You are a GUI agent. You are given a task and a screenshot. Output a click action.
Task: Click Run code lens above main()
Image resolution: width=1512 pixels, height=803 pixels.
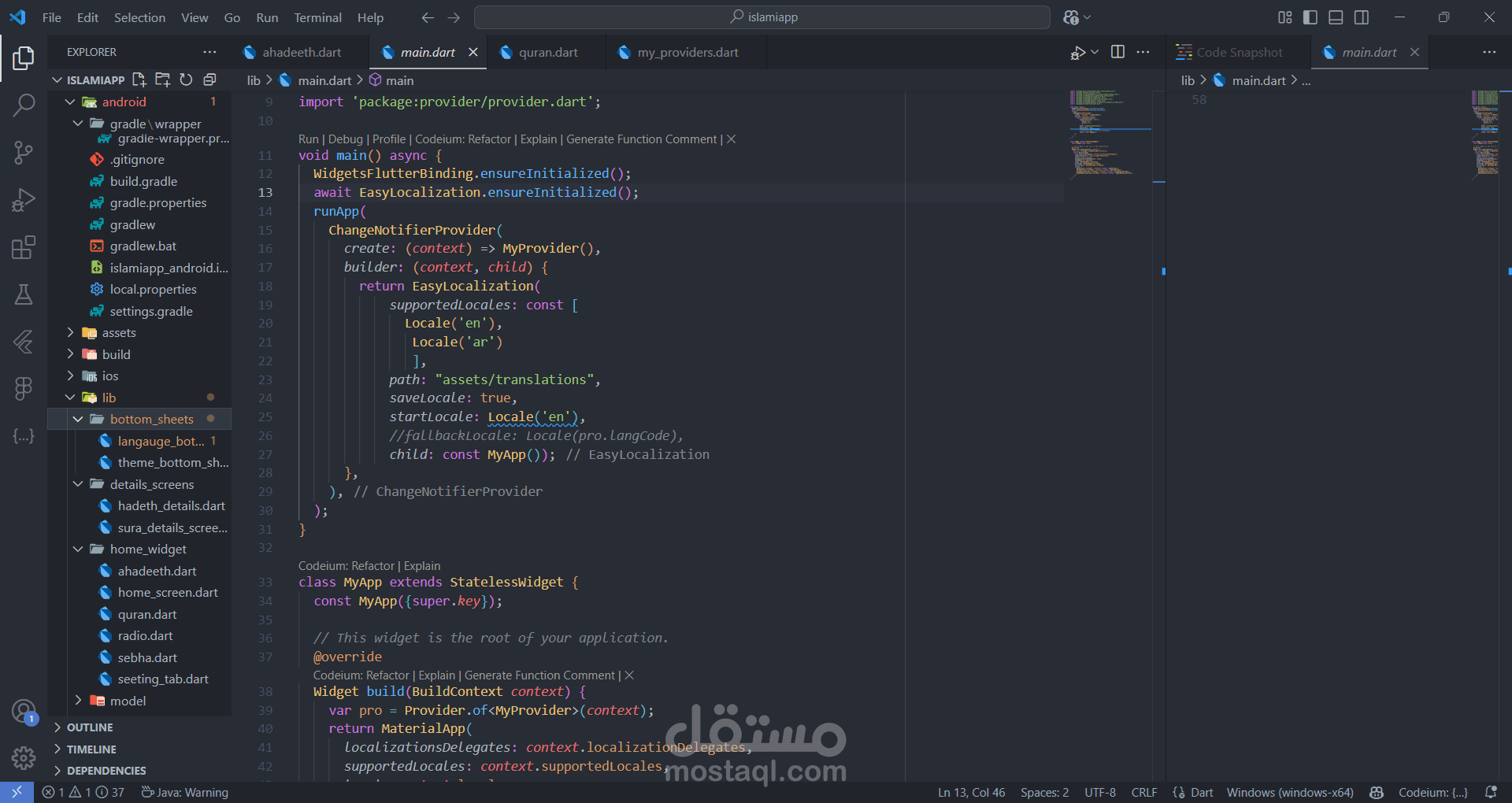pyautogui.click(x=309, y=139)
